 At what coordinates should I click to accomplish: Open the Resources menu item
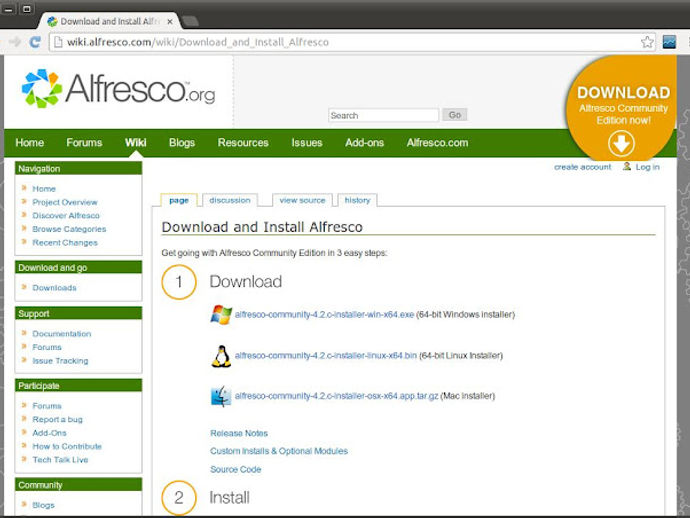pyautogui.click(x=243, y=143)
